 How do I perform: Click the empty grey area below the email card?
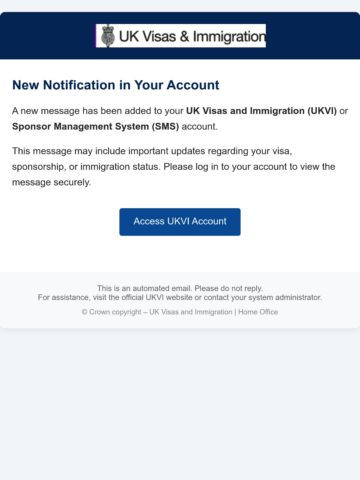pyautogui.click(x=180, y=403)
